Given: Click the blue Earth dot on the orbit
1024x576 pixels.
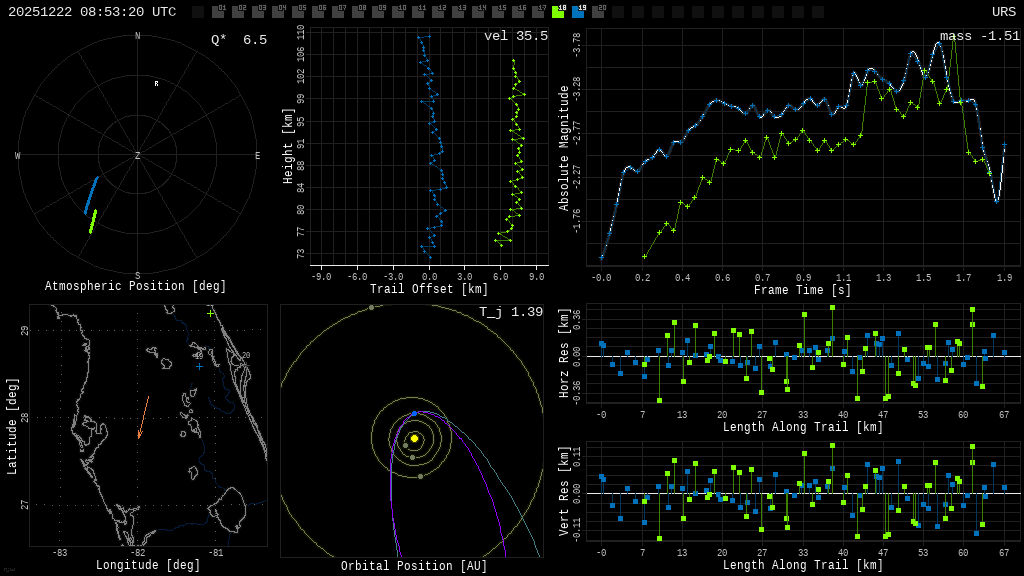Looking at the screenshot, I should pos(414,413).
